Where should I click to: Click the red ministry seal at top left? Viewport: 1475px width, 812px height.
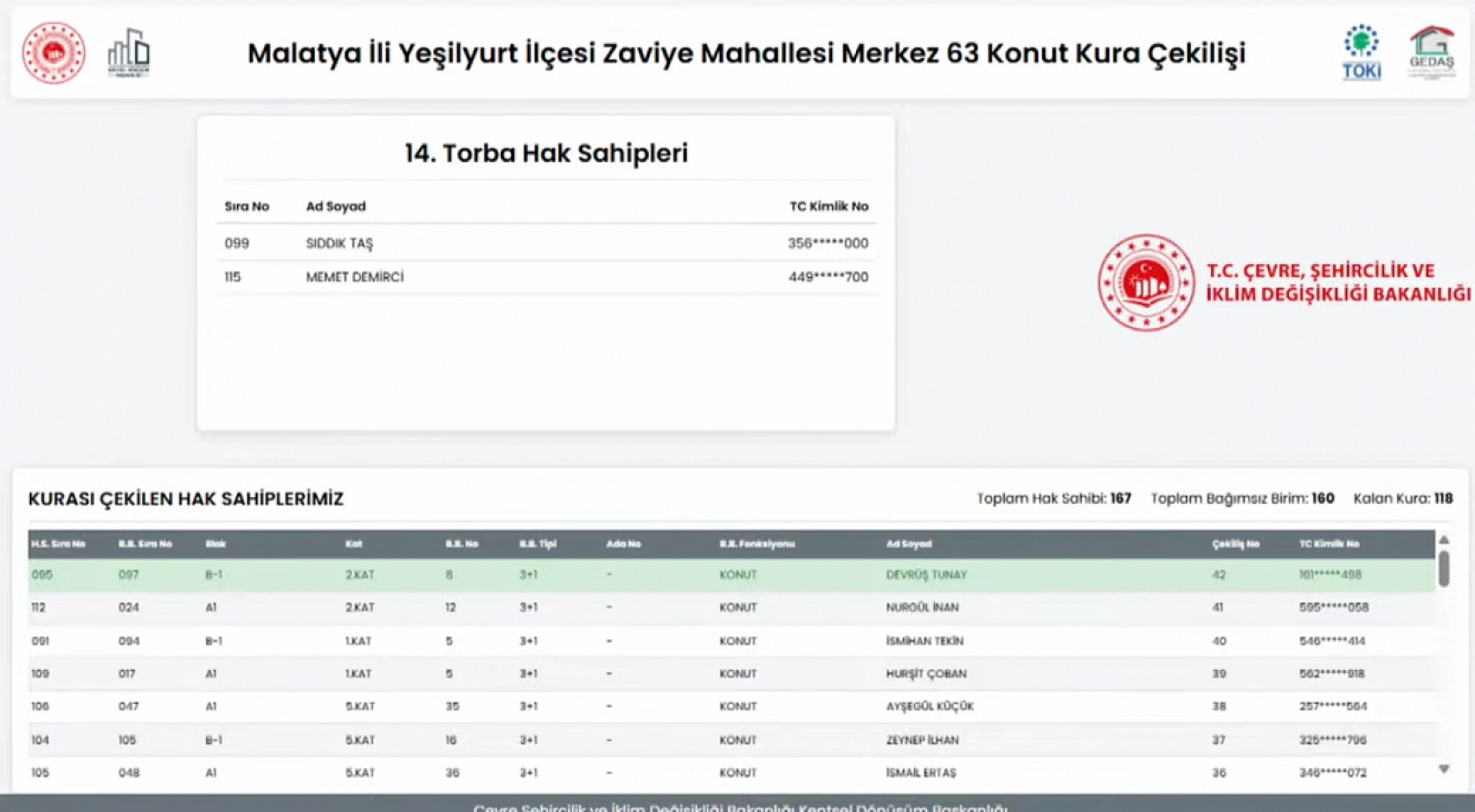tap(54, 53)
